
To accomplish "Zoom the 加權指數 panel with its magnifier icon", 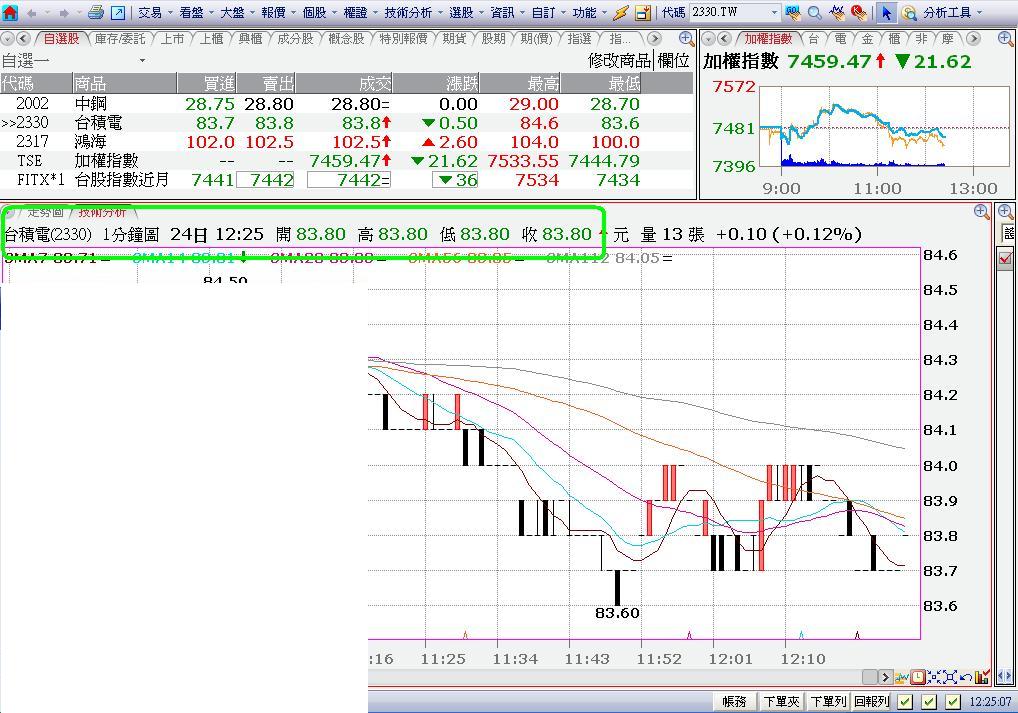I will click(x=1006, y=39).
